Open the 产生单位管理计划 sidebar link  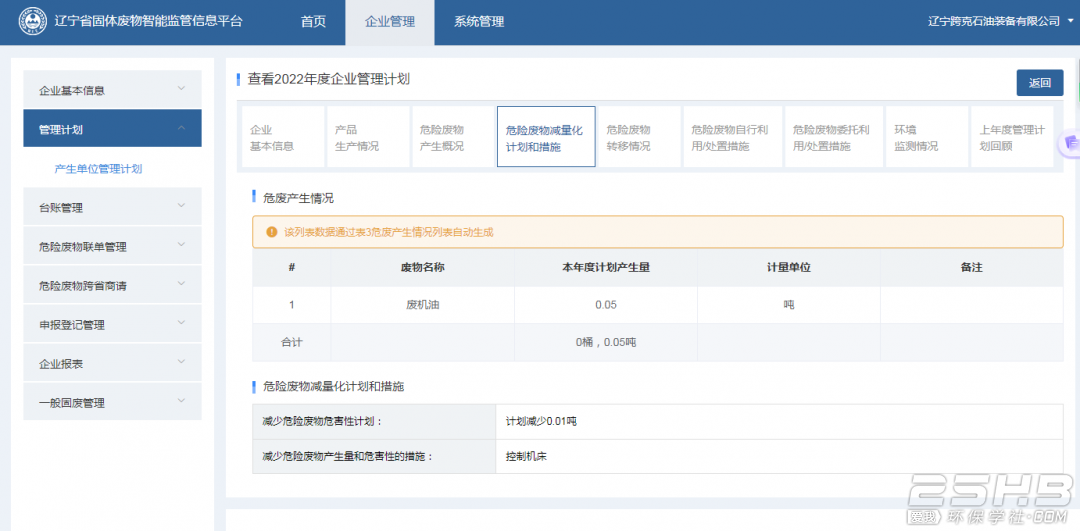point(98,169)
